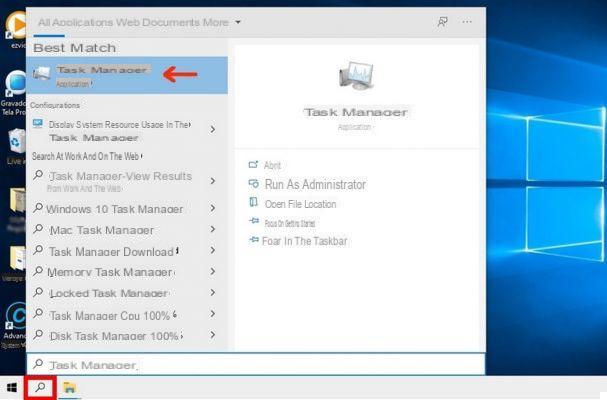Viewport: 607px width, 400px height.
Task: Choose Run As Administrator
Action: pyautogui.click(x=315, y=184)
